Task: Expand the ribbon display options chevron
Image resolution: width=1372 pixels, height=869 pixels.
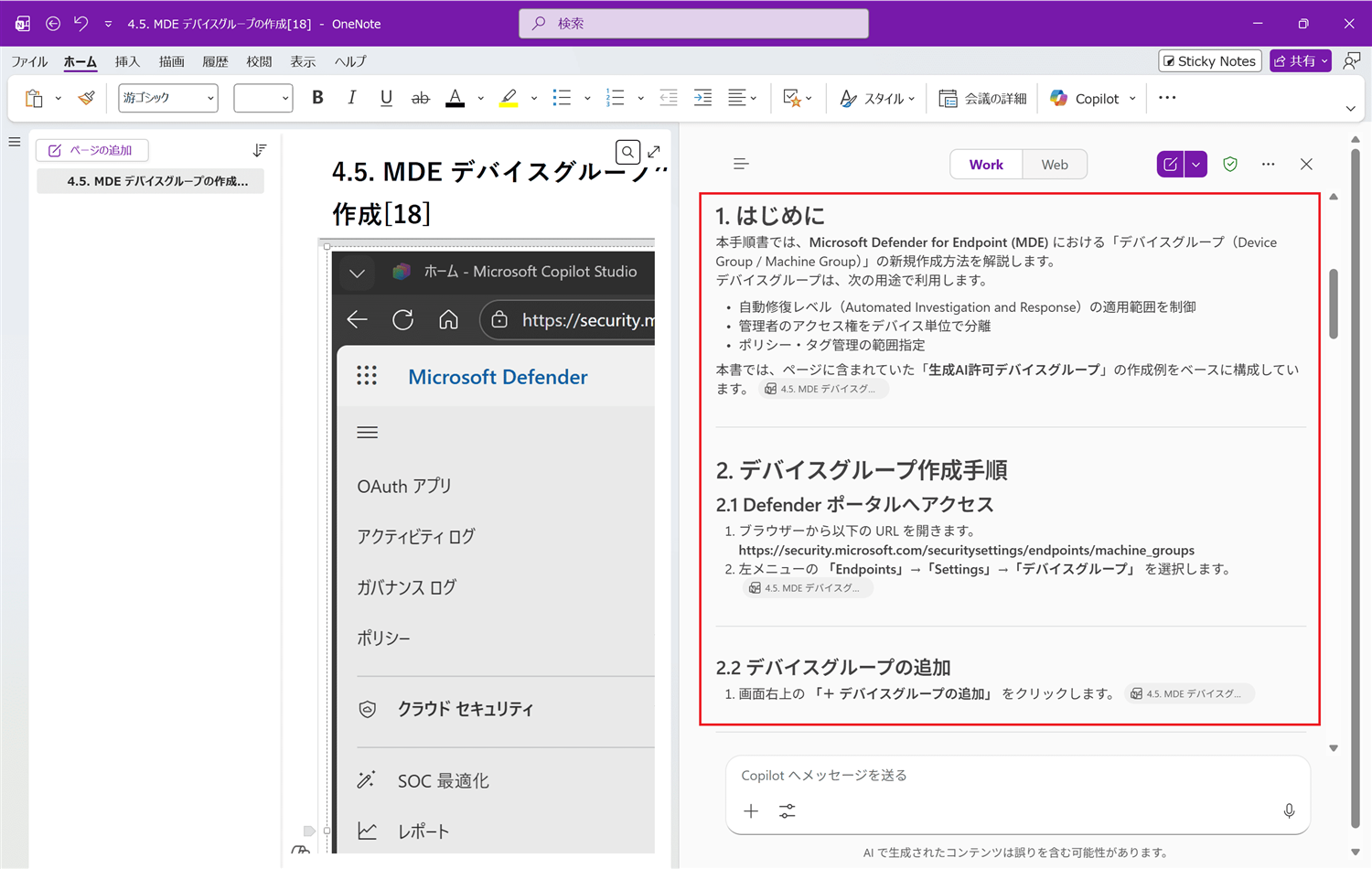Action: click(1350, 109)
